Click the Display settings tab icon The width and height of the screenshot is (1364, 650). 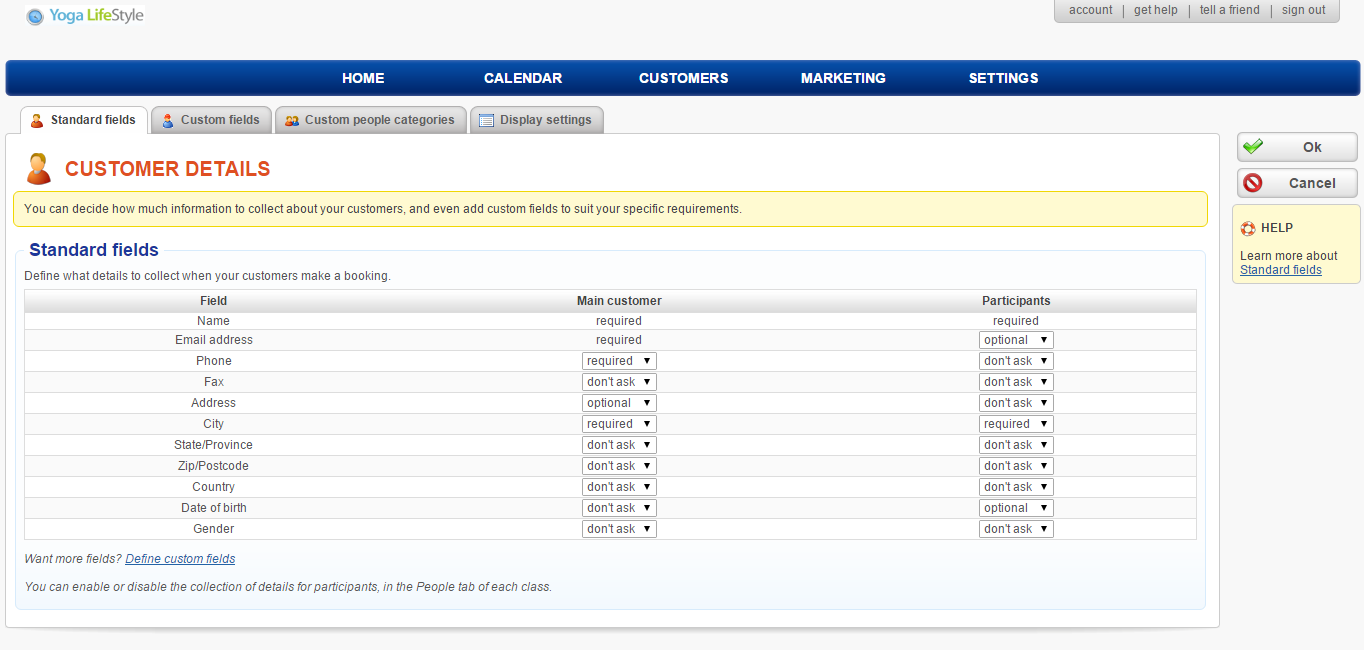click(x=487, y=120)
